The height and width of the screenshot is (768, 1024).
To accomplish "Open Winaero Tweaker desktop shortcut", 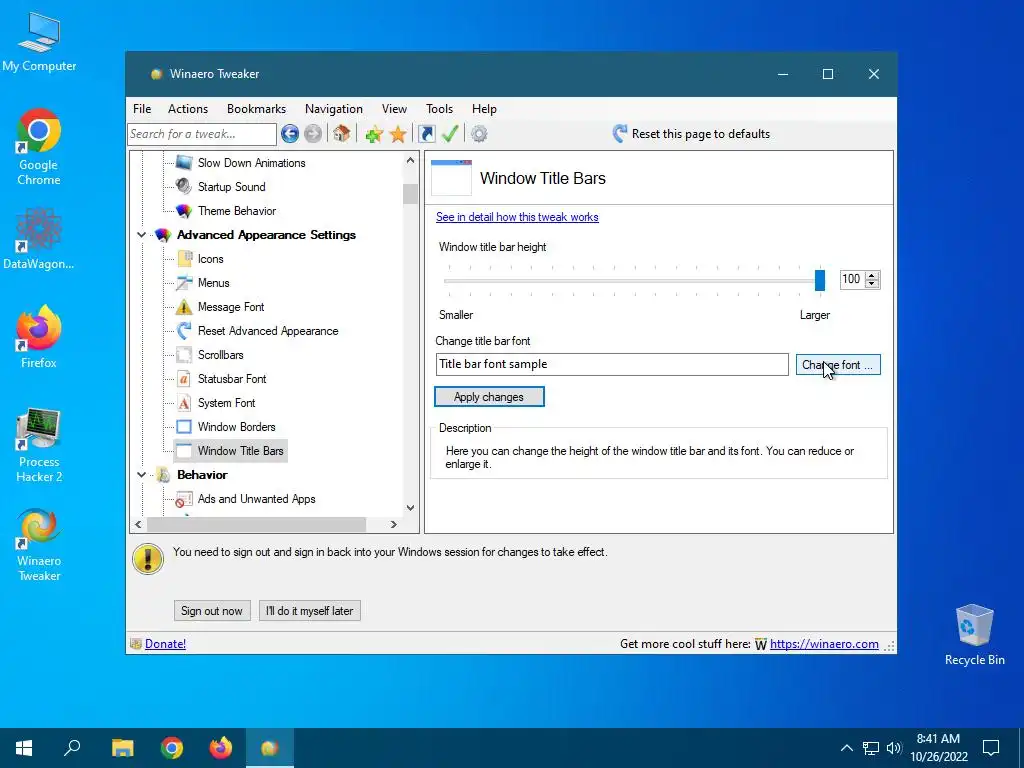I will click(x=39, y=545).
